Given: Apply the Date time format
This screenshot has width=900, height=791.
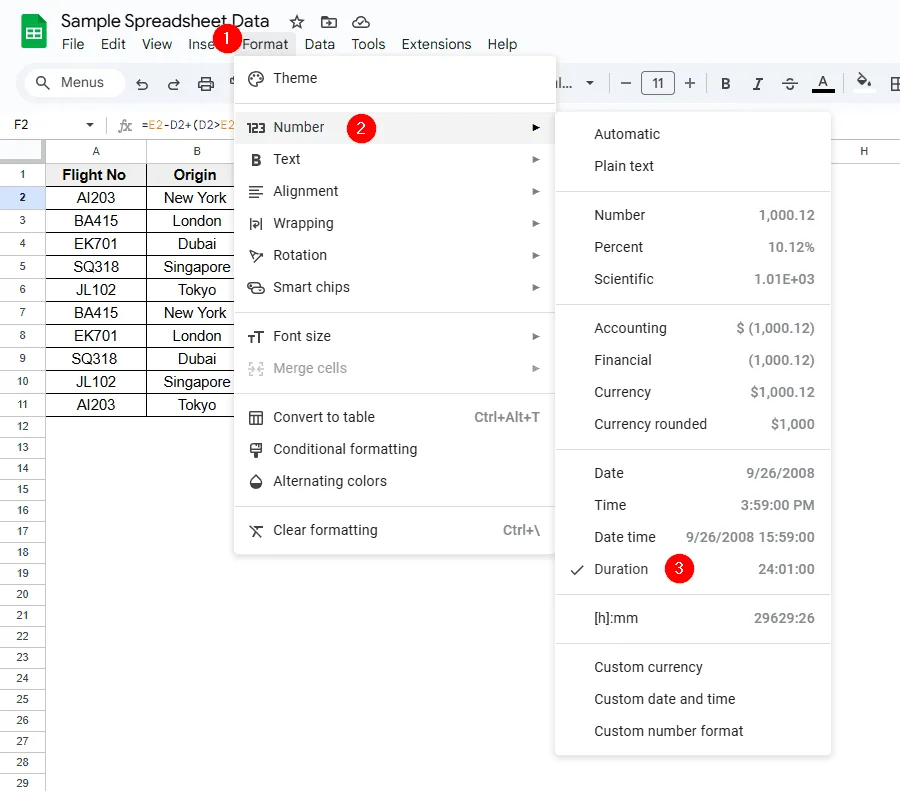Looking at the screenshot, I should (x=693, y=537).
